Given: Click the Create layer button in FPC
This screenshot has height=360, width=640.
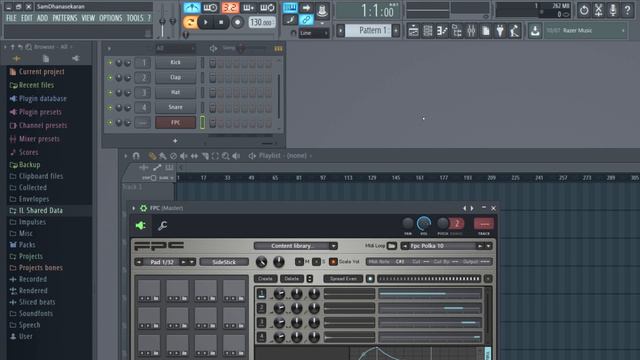Looking at the screenshot, I should 265,279.
